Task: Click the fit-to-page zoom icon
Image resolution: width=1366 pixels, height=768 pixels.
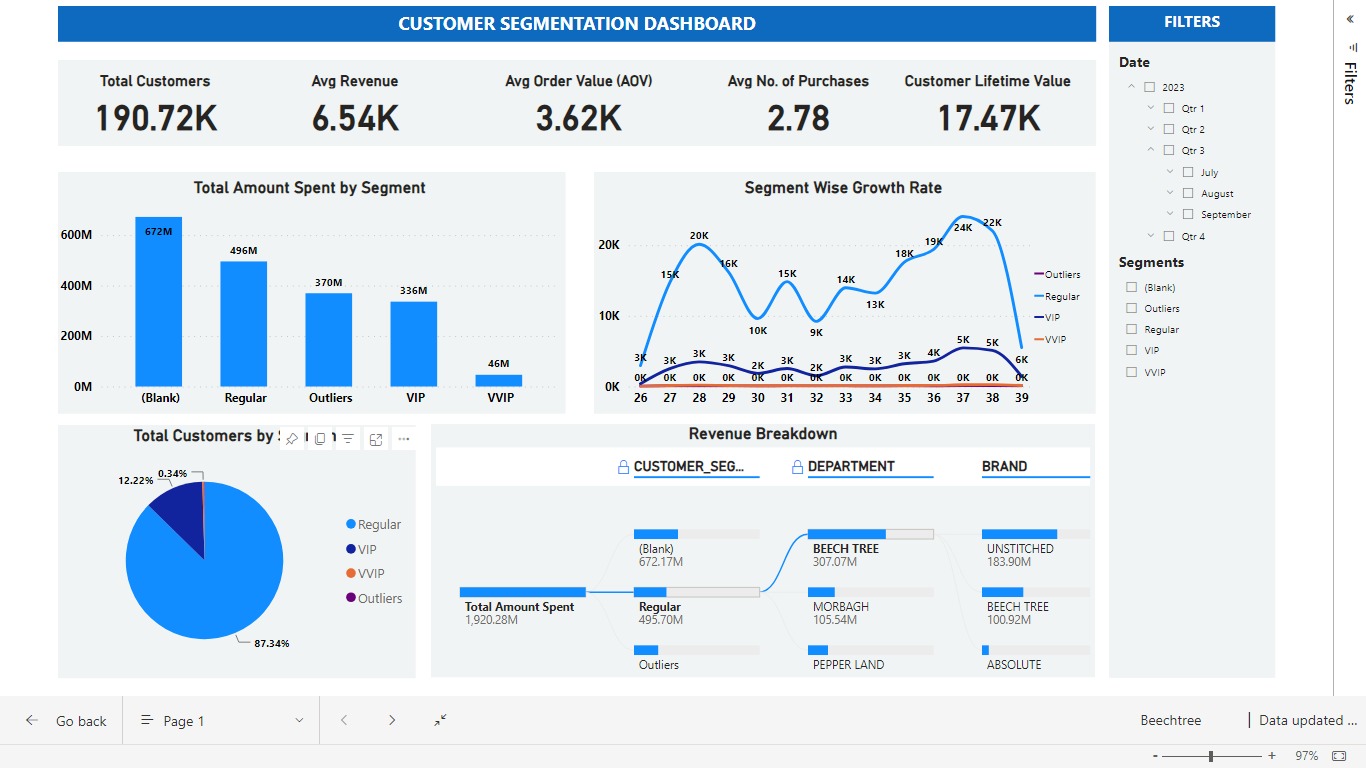Action: pos(438,720)
